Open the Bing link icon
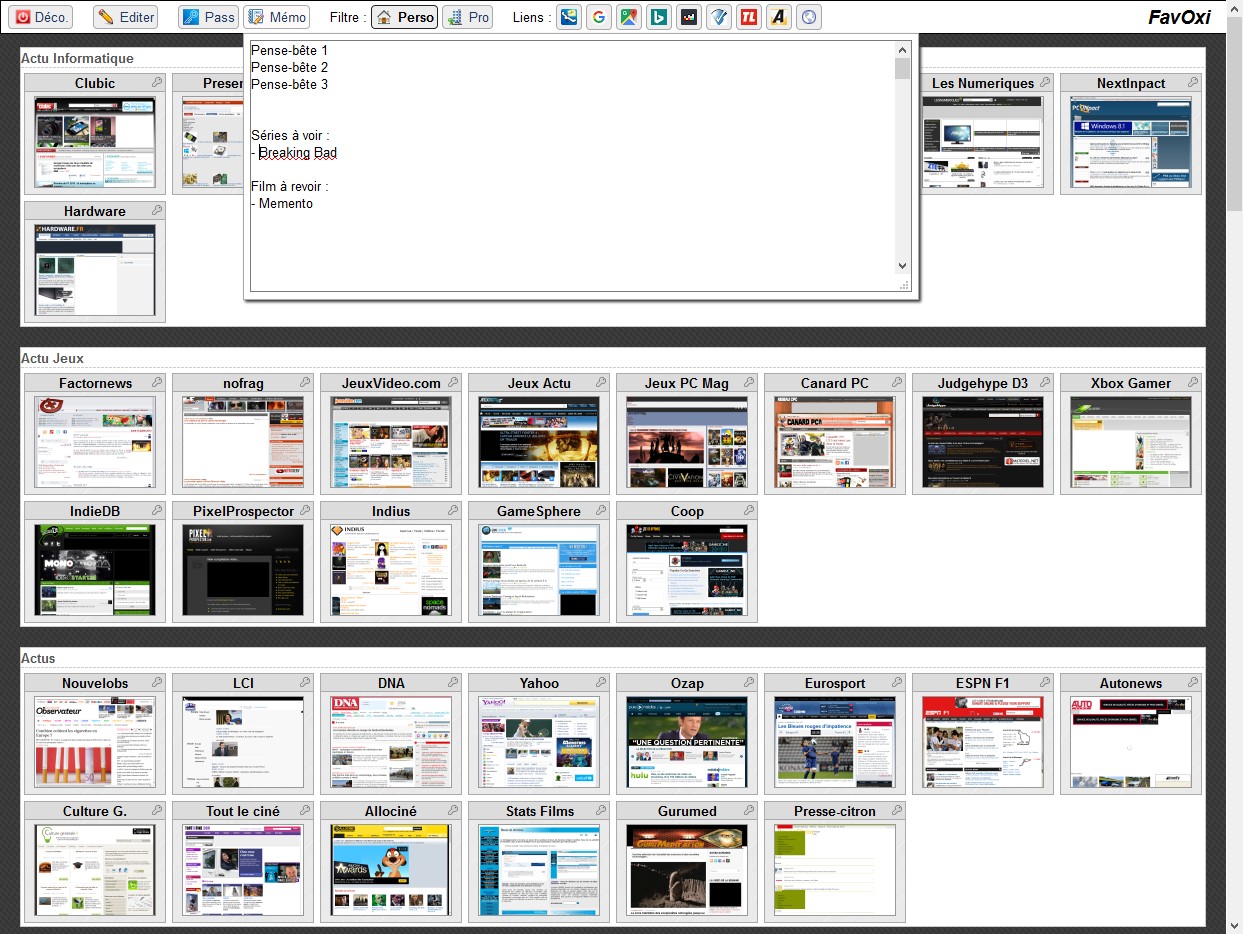This screenshot has height=934, width=1243. (659, 17)
